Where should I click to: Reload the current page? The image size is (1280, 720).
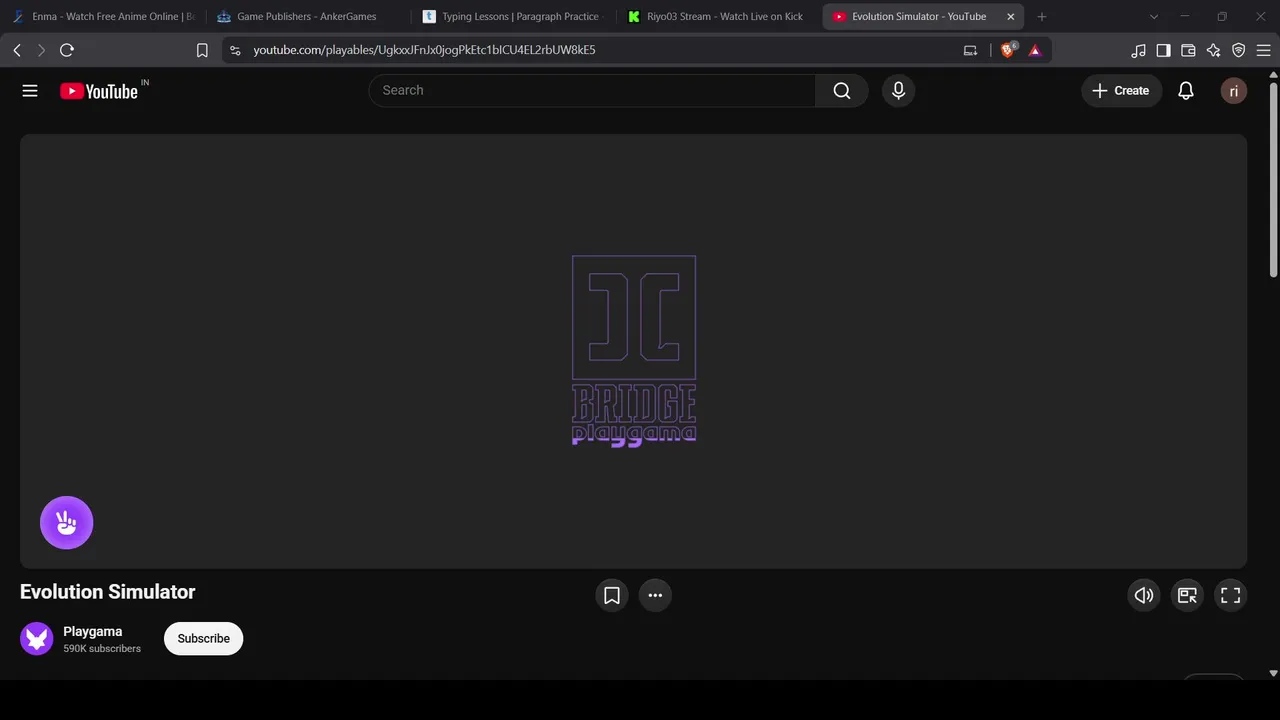67,50
